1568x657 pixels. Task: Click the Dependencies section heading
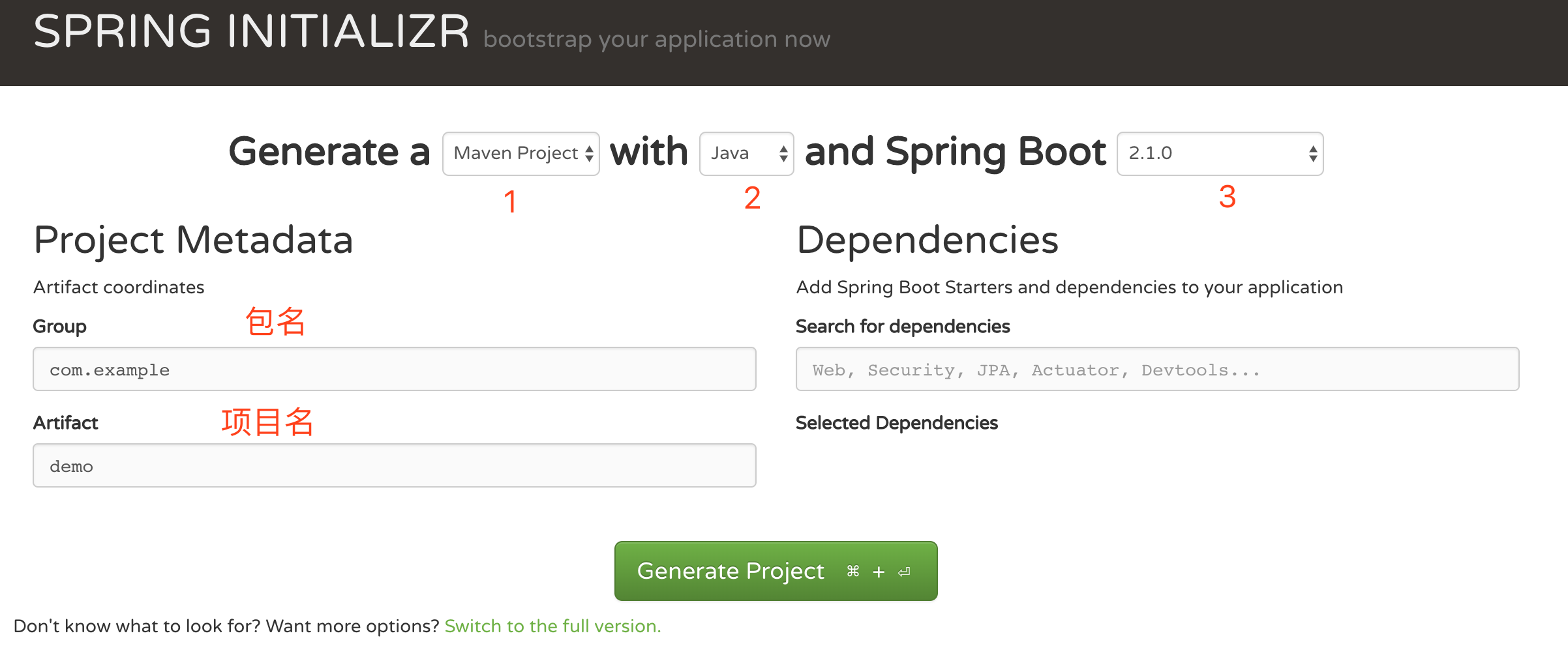tap(927, 240)
